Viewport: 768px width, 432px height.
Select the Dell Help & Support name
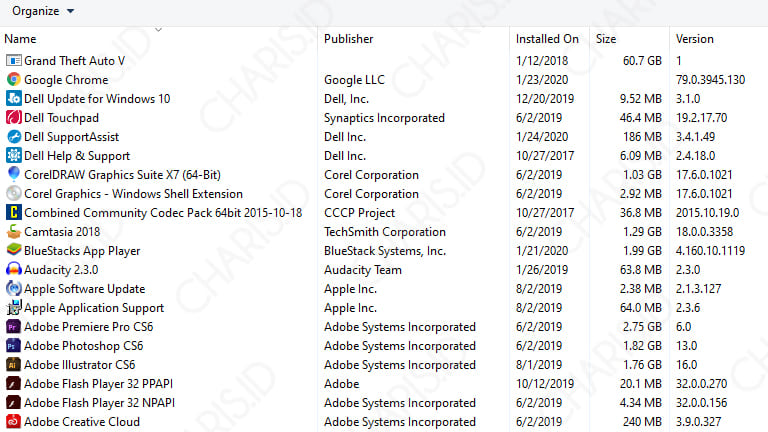click(77, 156)
